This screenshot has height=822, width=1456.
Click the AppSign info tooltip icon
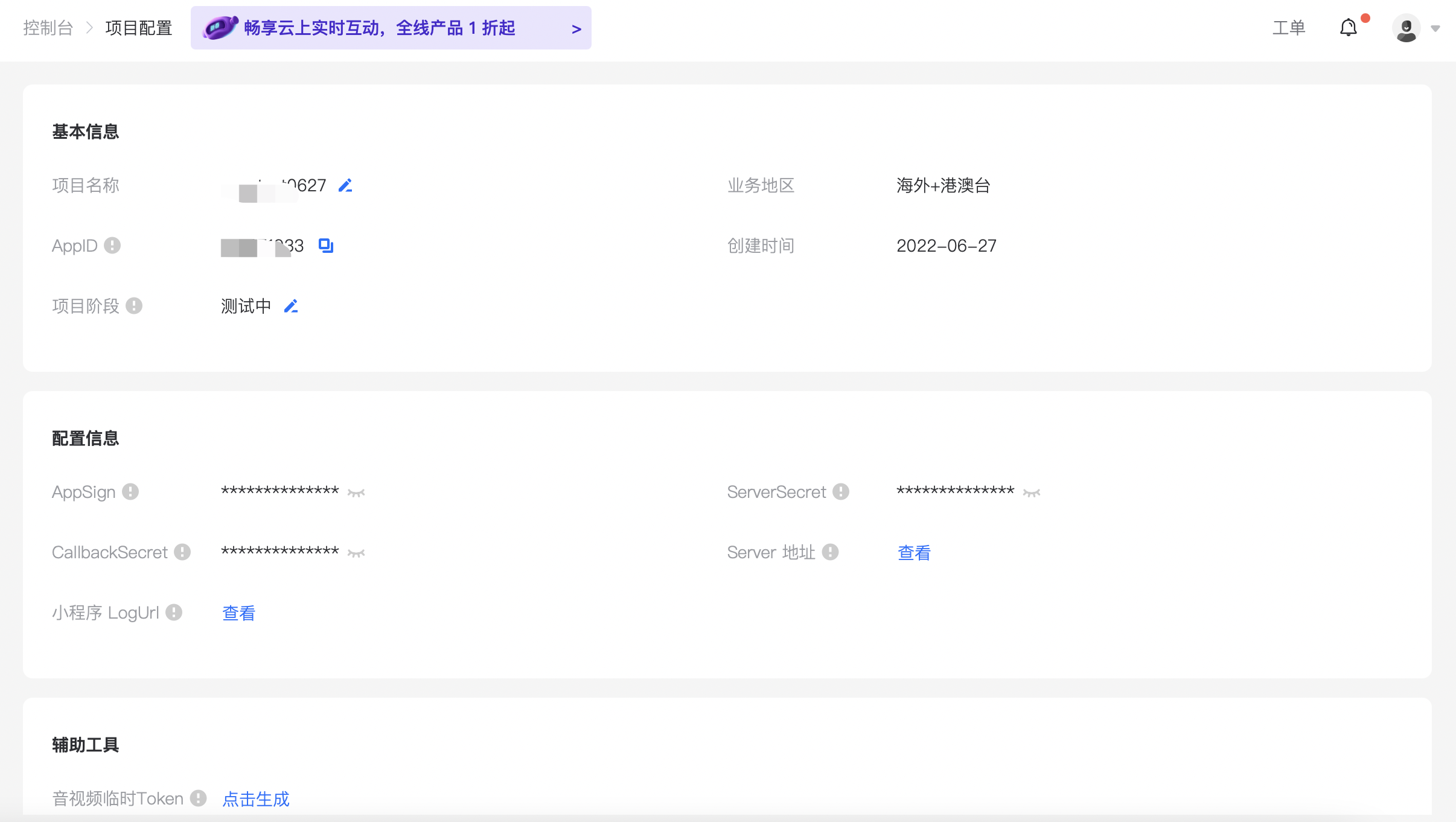(x=132, y=492)
